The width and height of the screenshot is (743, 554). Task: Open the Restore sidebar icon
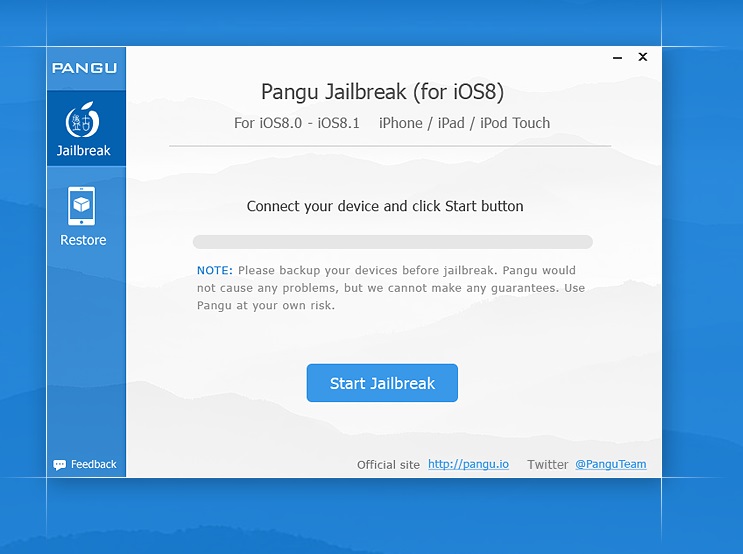point(82,206)
